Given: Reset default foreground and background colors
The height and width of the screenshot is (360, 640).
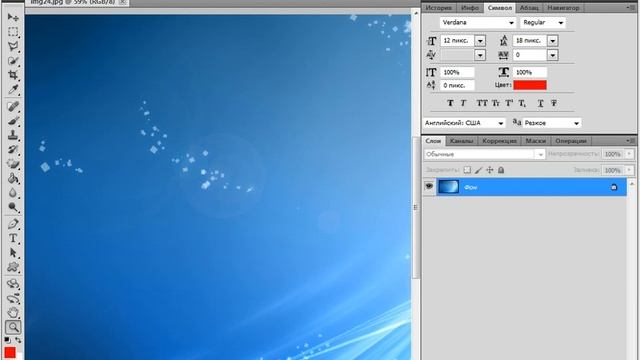Looking at the screenshot, I should tap(8, 340).
